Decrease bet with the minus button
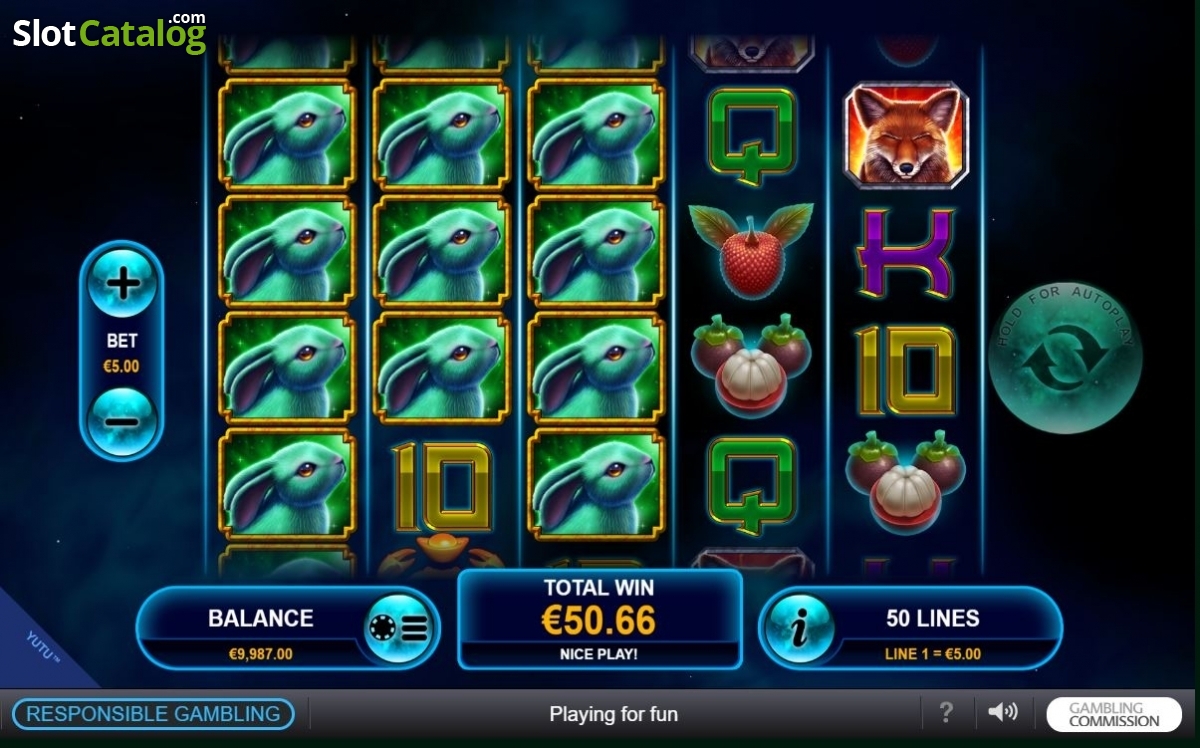1200x748 pixels. pyautogui.click(x=122, y=421)
